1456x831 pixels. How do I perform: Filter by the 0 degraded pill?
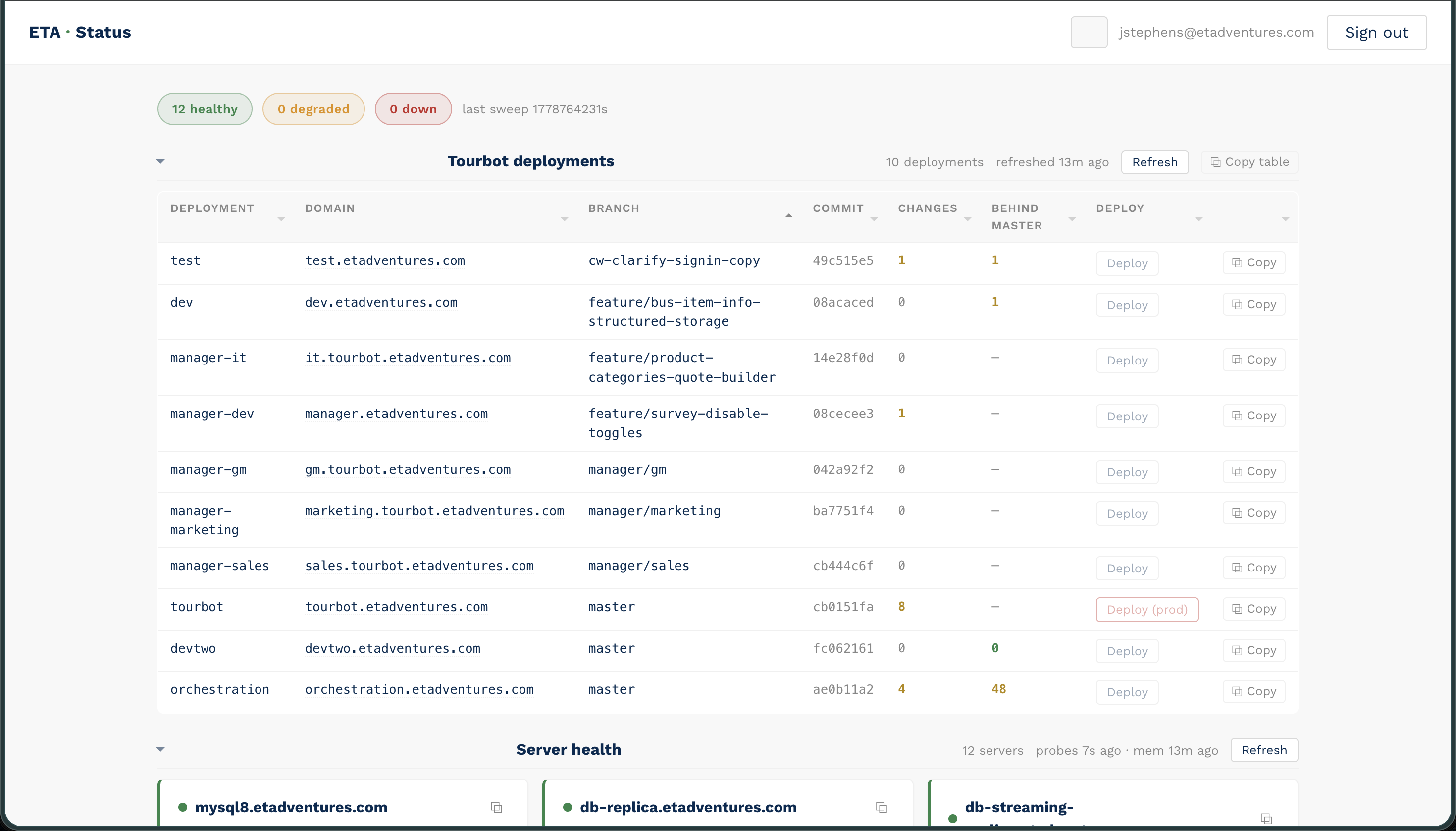click(x=313, y=109)
